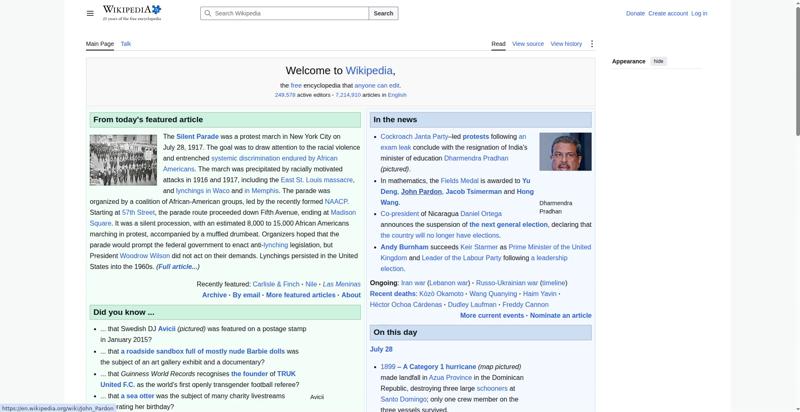Hide the Appearance panel
800x412 pixels.
click(659, 61)
